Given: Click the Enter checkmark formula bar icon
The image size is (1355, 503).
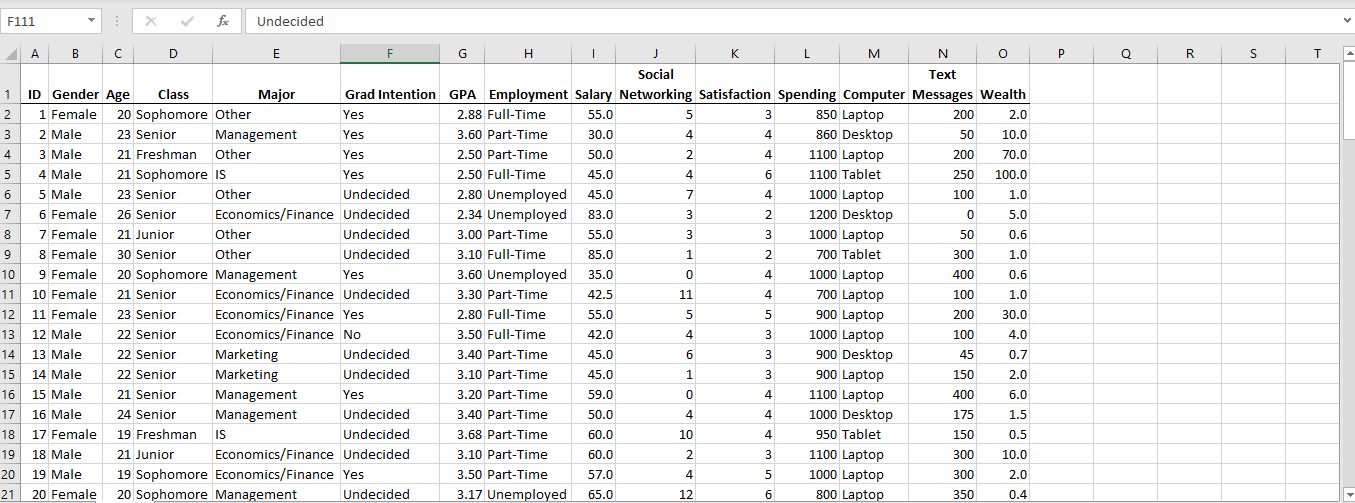Looking at the screenshot, I should pyautogui.click(x=187, y=21).
